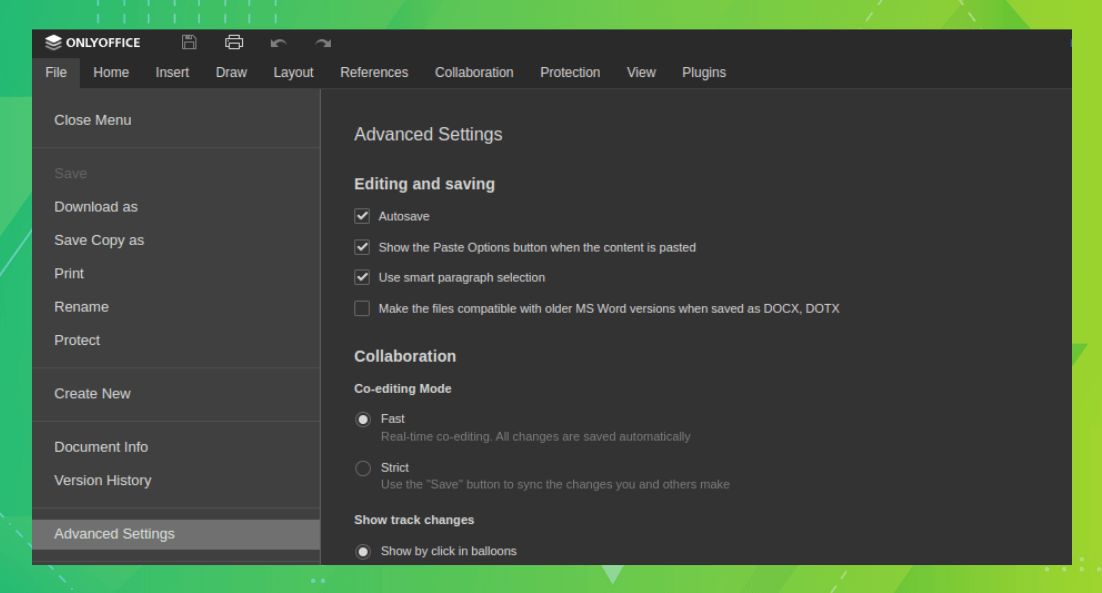
Task: Enable compatibility with older MS Word versions
Action: (x=362, y=308)
